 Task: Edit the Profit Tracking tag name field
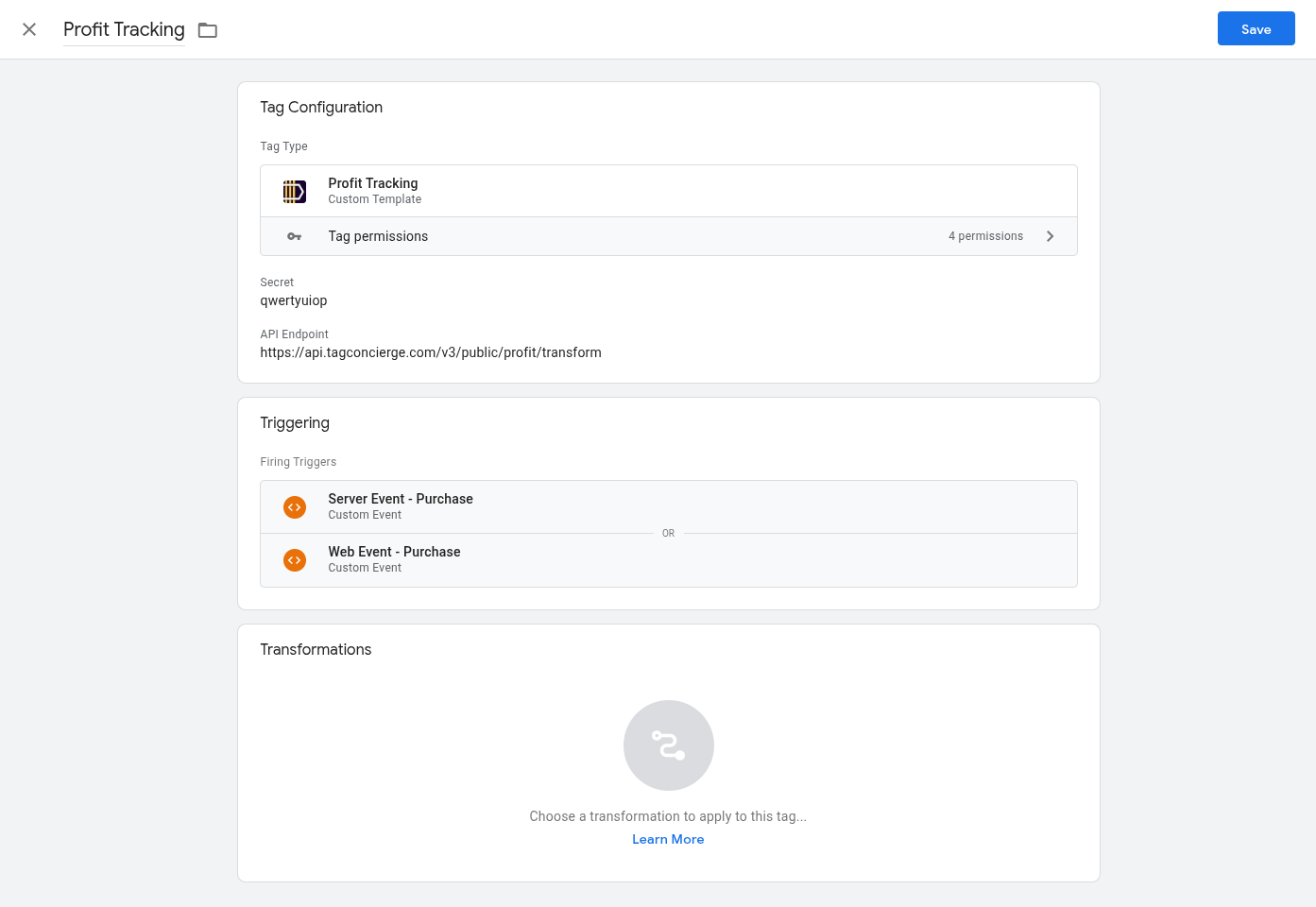124,29
